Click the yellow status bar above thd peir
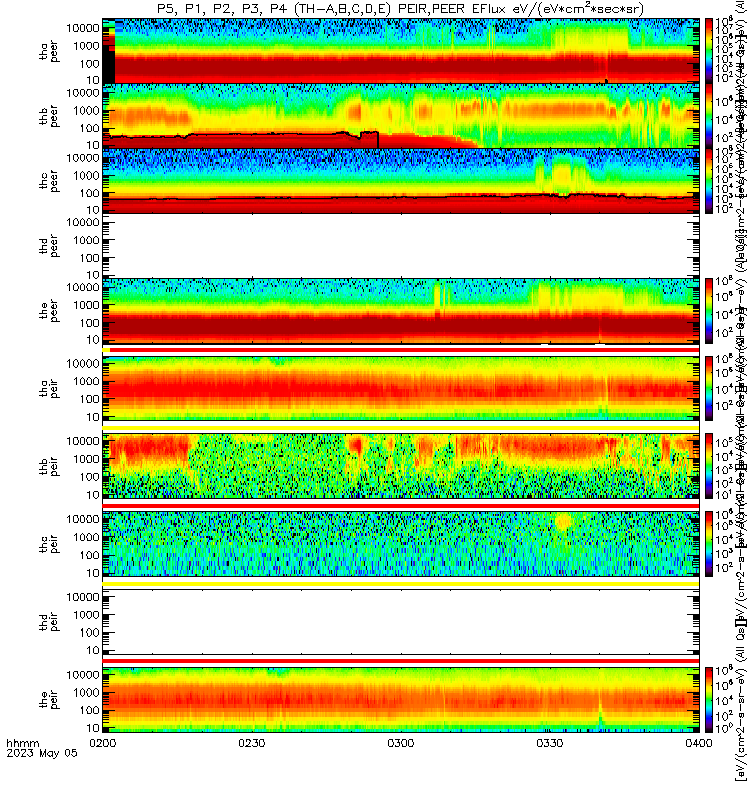This screenshot has width=750, height=800. click(401, 584)
